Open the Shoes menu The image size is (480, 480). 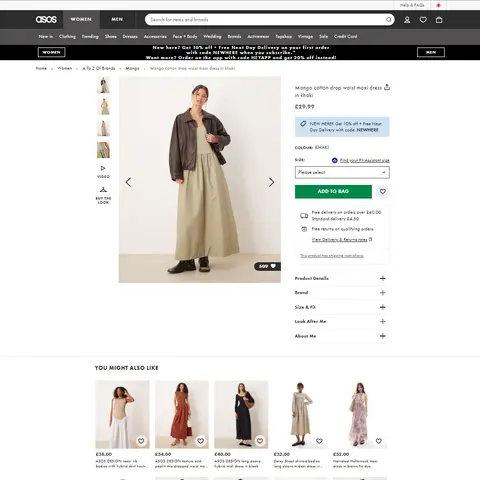[x=111, y=36]
